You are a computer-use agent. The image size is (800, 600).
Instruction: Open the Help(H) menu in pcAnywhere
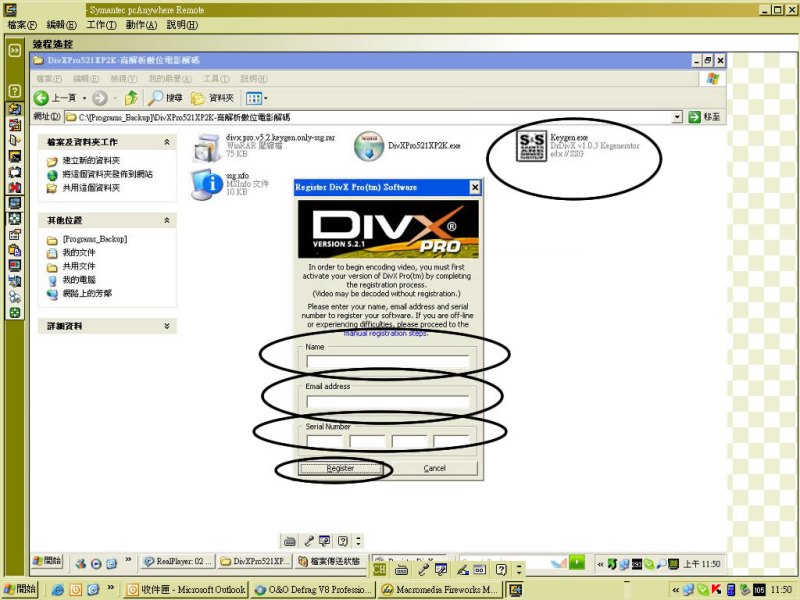point(182,25)
